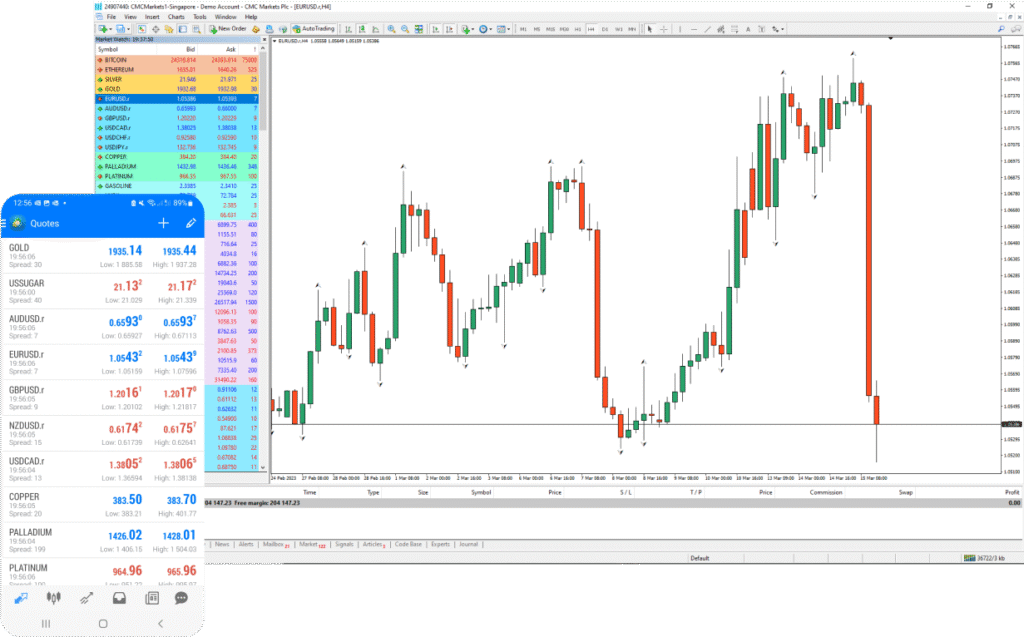Image resolution: width=1024 pixels, height=637 pixels.
Task: Open the Profiles toolbar icon
Action: click(x=120, y=29)
